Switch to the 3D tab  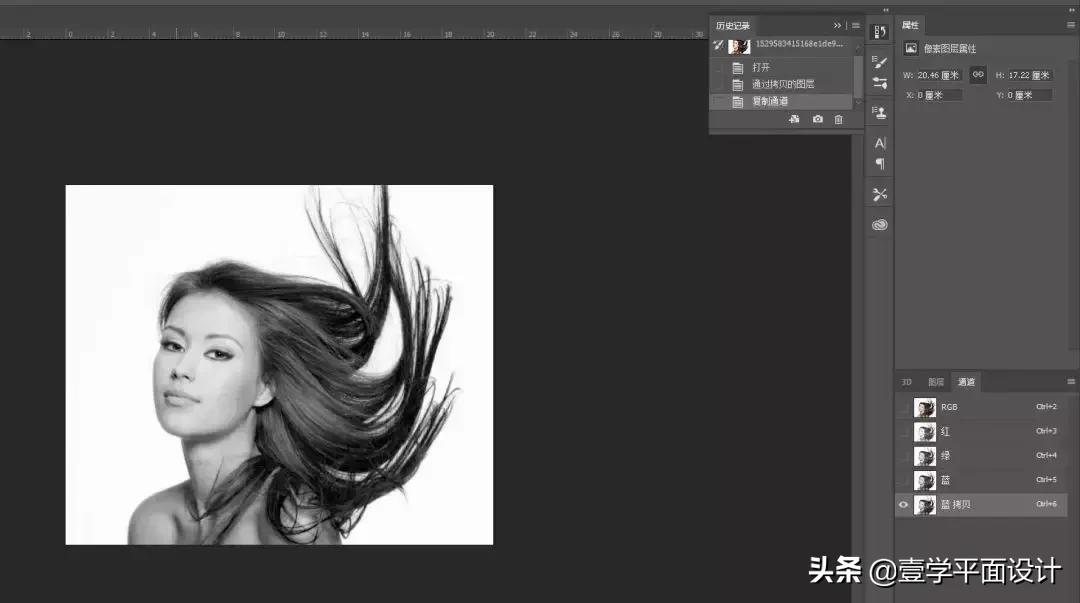[907, 382]
